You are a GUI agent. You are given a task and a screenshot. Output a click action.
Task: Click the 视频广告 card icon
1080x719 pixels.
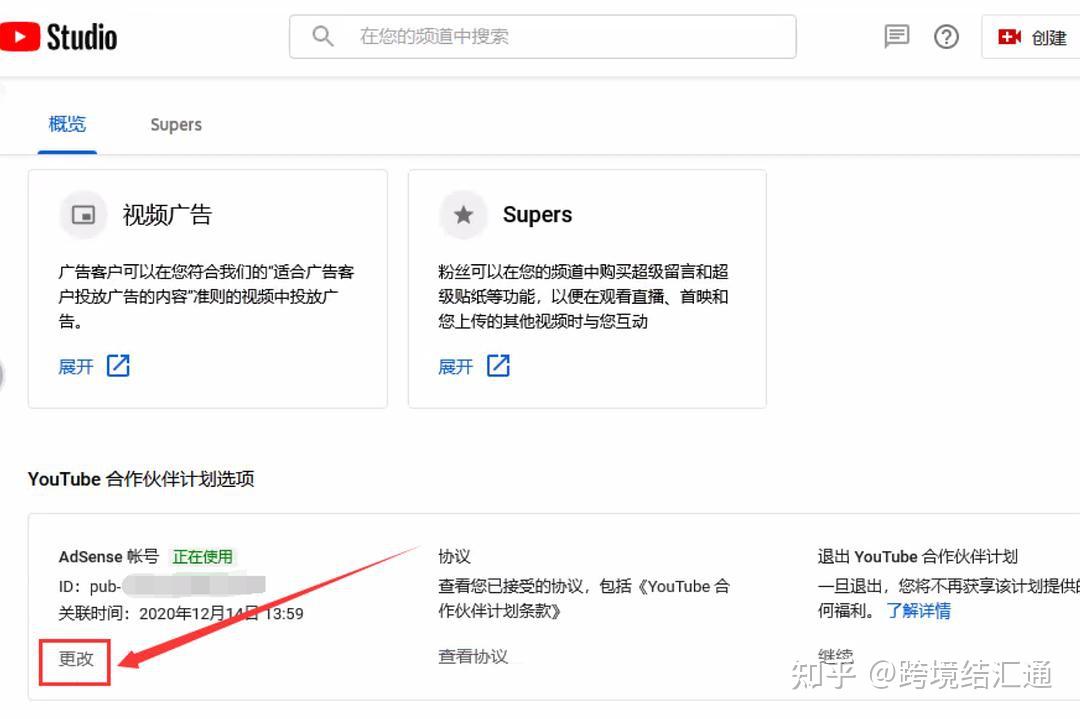(83, 215)
